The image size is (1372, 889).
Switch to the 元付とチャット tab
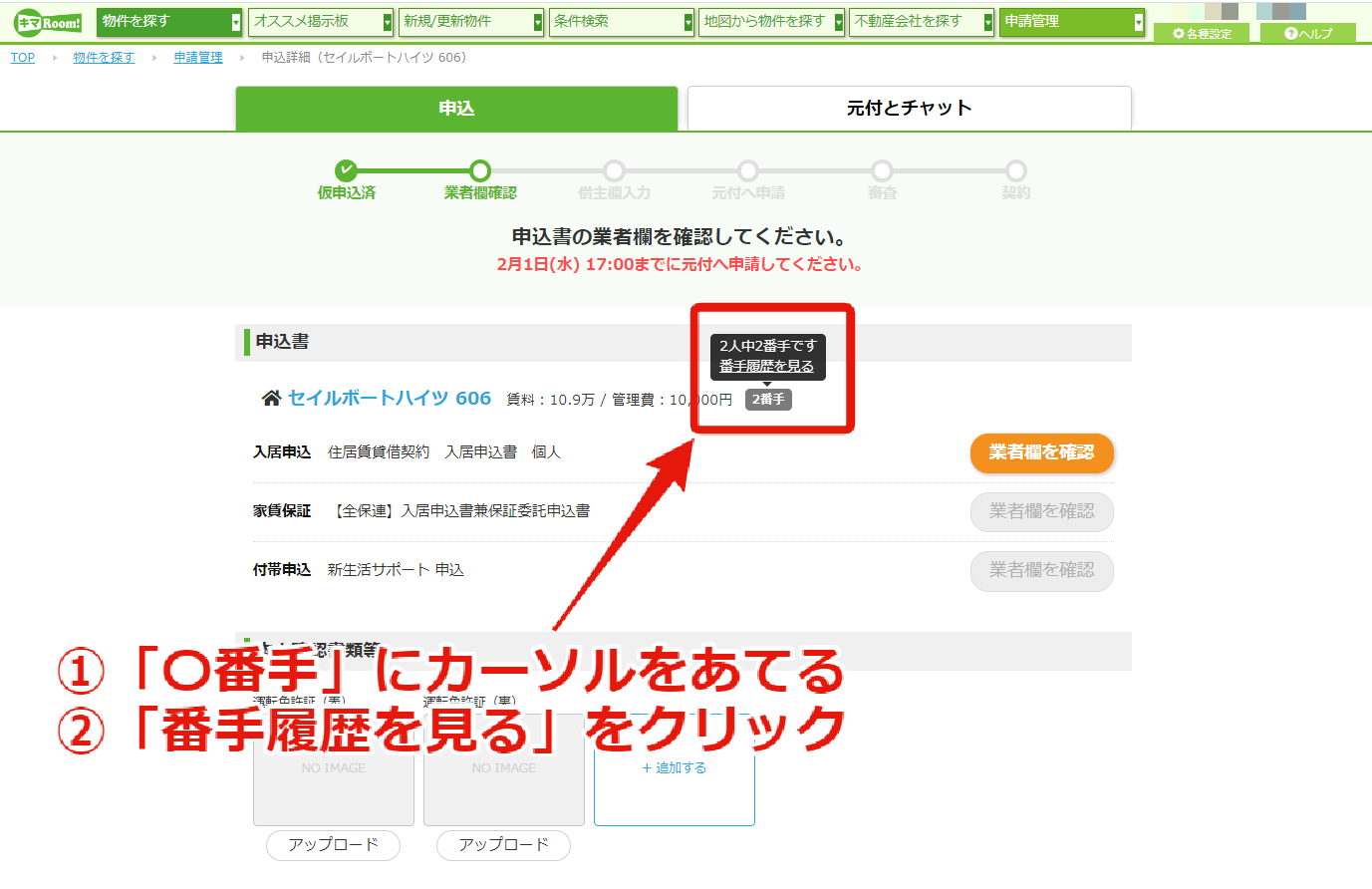tap(910, 108)
